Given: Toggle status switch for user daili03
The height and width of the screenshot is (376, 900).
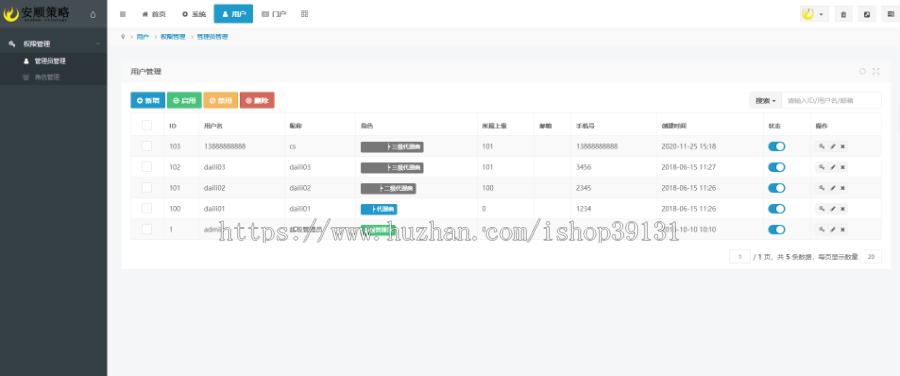Looking at the screenshot, I should pos(777,167).
